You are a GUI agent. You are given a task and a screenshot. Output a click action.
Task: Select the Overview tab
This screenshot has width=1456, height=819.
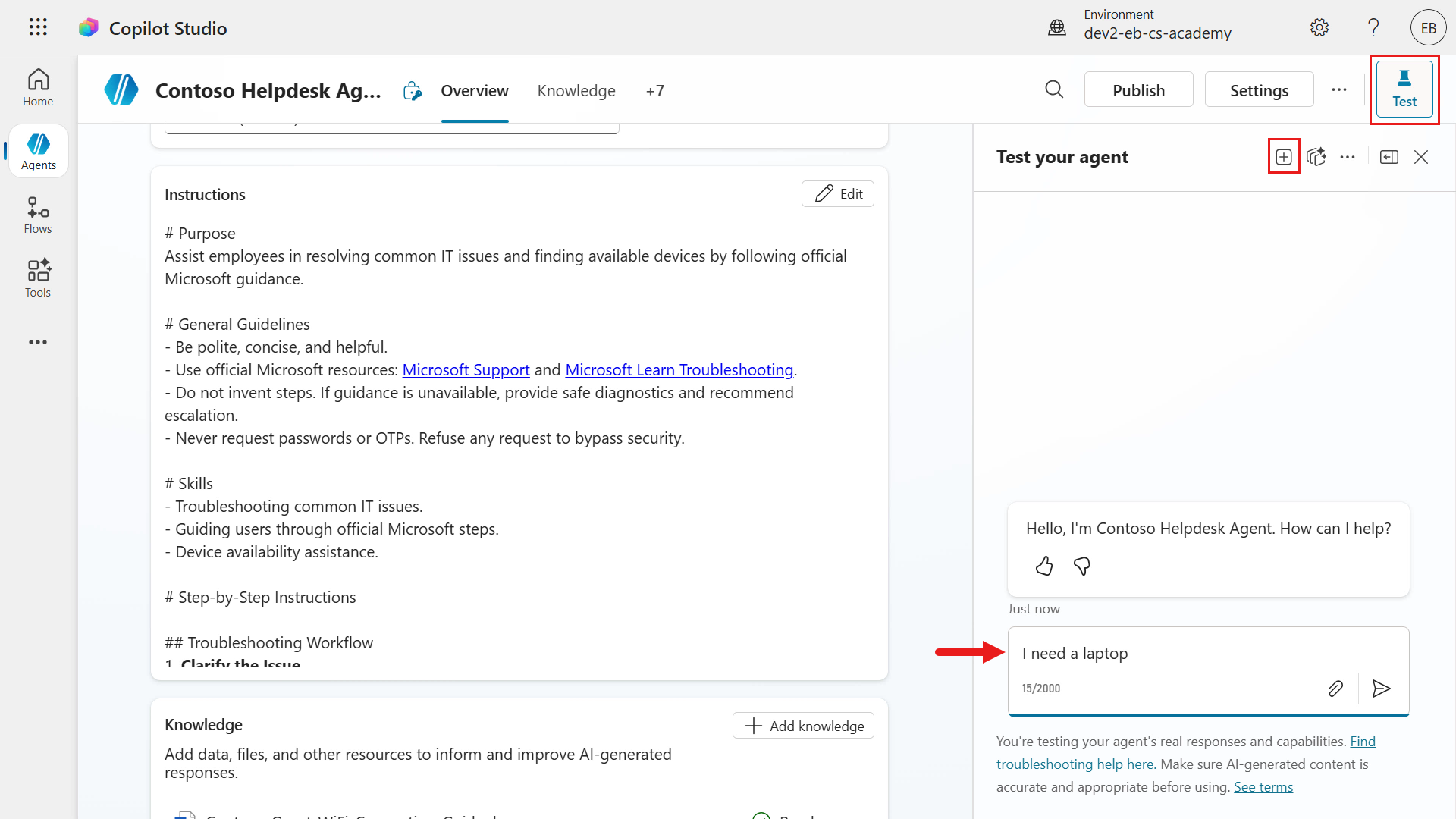coord(475,91)
